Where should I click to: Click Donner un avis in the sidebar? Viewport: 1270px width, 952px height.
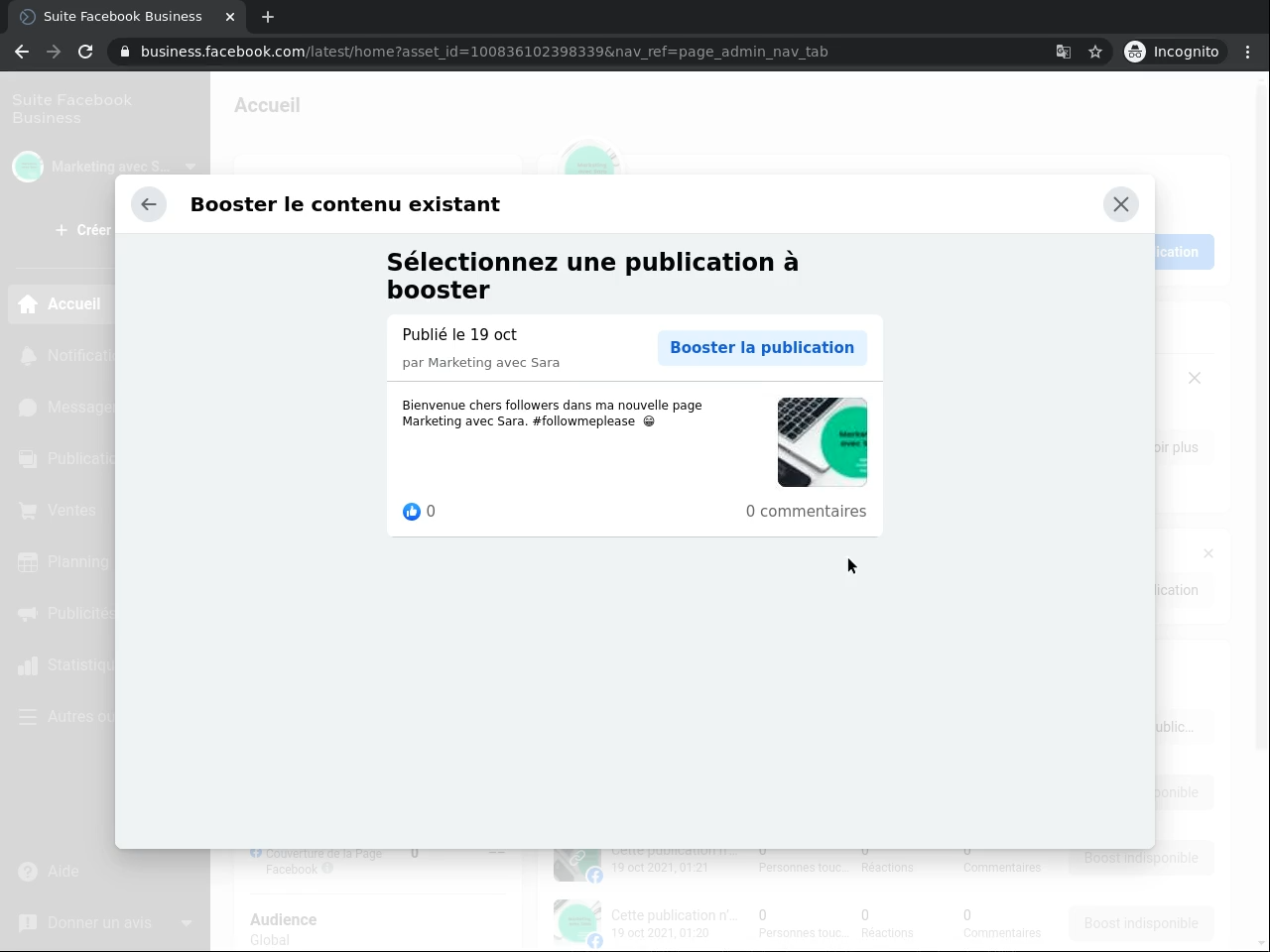click(x=99, y=923)
